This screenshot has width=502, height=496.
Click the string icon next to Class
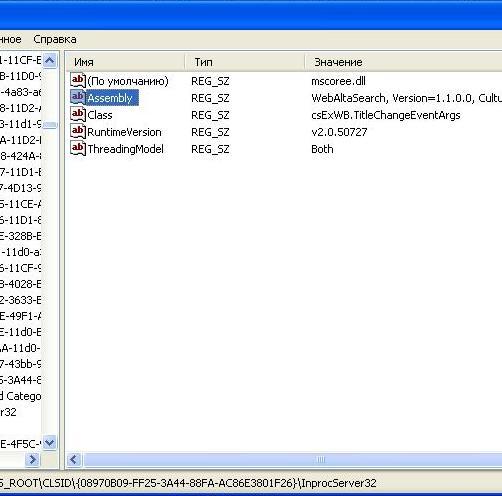coord(78,115)
